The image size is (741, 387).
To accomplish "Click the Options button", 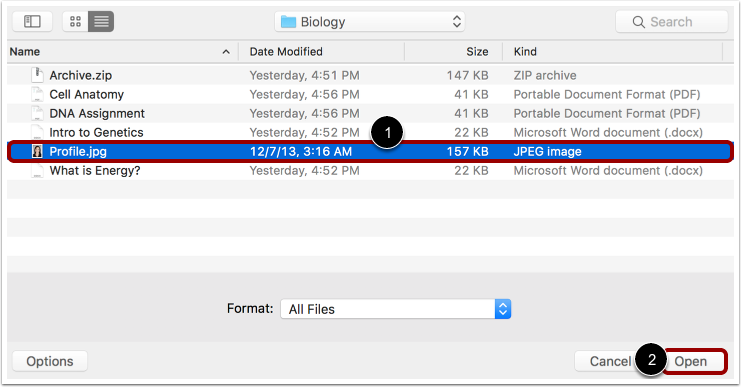I will click(50, 361).
